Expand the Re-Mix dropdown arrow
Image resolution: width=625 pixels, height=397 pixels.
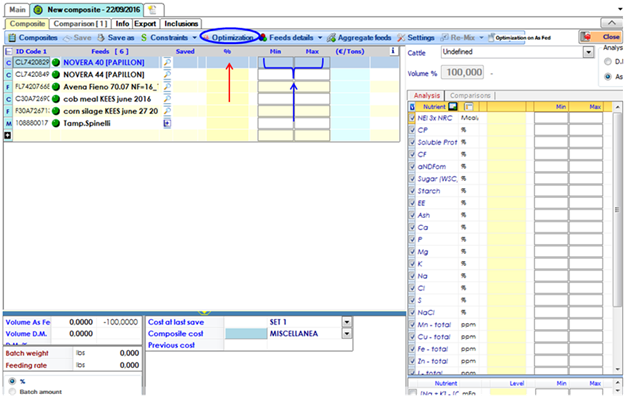tap(481, 37)
